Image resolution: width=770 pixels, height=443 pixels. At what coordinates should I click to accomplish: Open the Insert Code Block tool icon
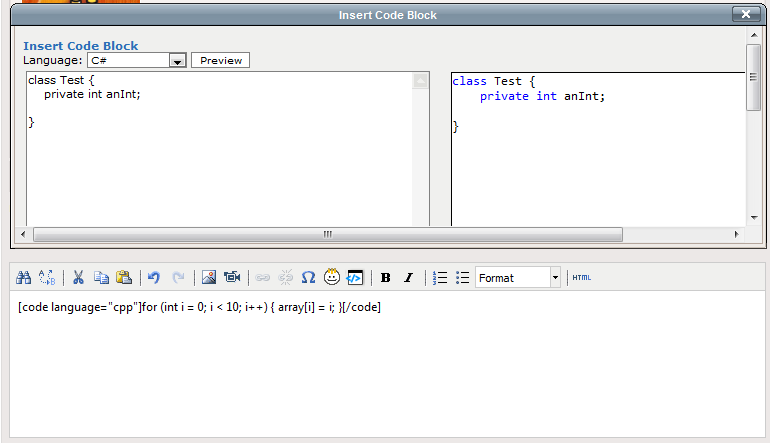(x=355, y=278)
